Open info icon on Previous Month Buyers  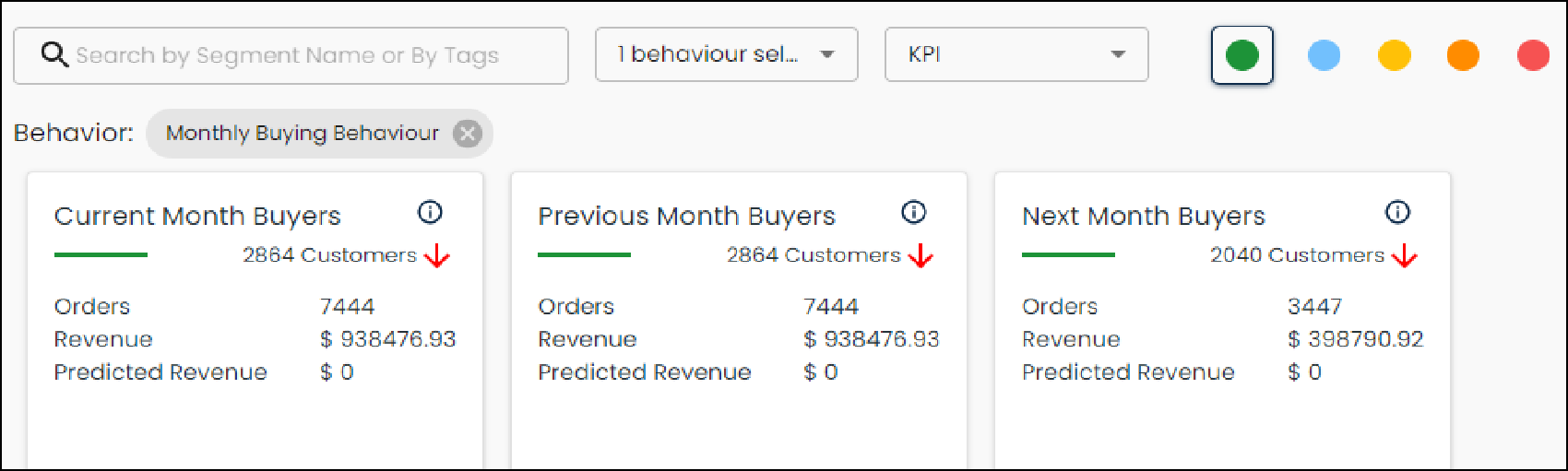click(x=914, y=213)
